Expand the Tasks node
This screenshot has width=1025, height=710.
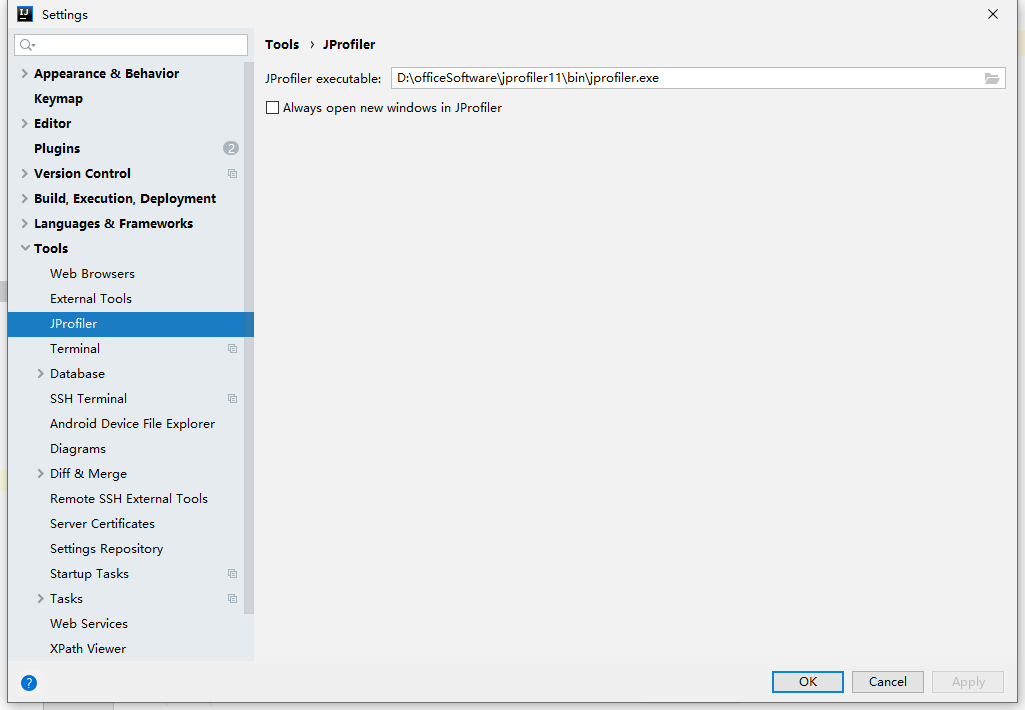tap(41, 599)
